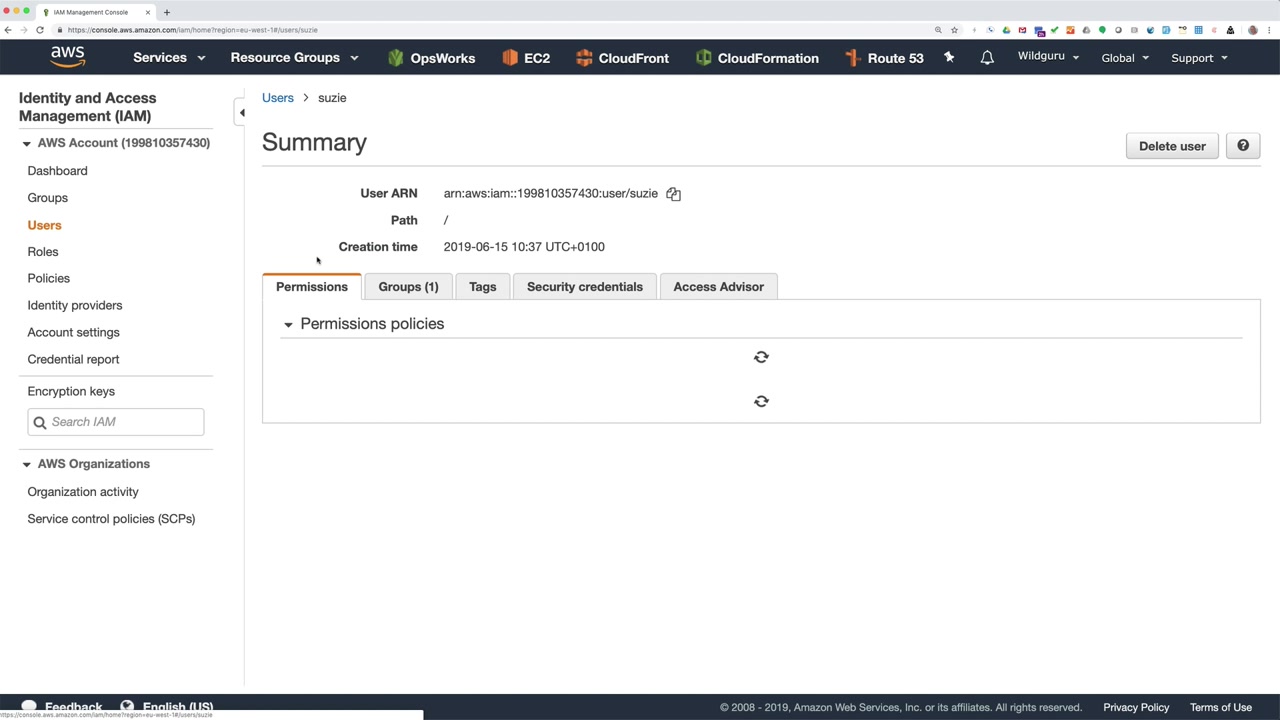
Task: Click the AWS logo home icon
Action: tap(68, 57)
